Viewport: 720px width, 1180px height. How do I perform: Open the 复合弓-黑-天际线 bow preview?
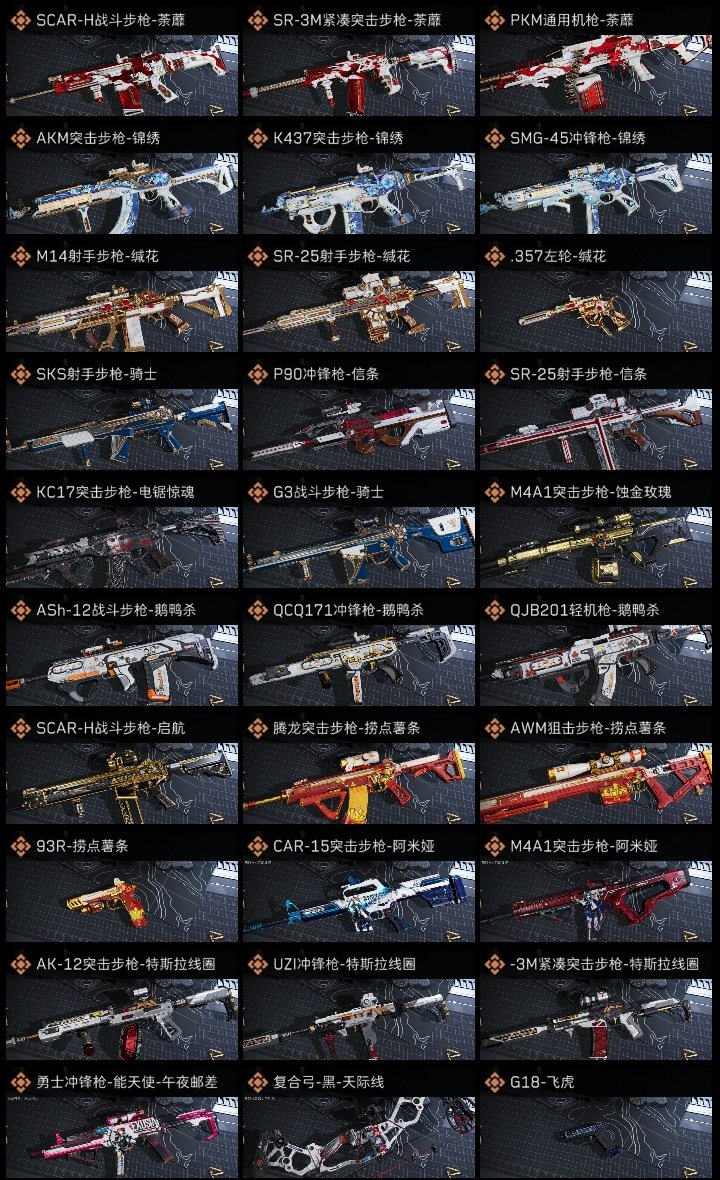point(359,1138)
